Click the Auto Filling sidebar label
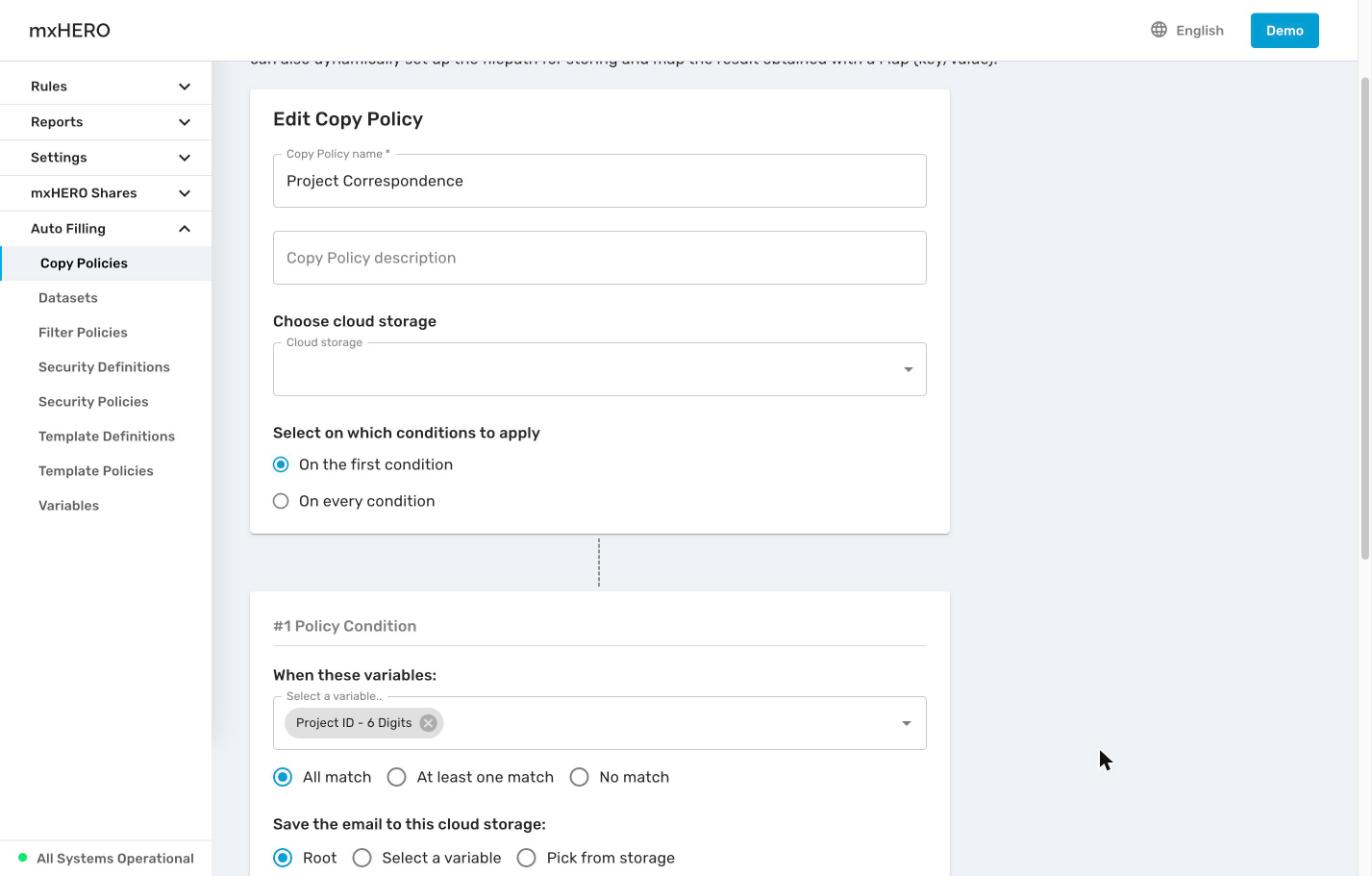Screen dimensions: 1372x876 coord(68,229)
